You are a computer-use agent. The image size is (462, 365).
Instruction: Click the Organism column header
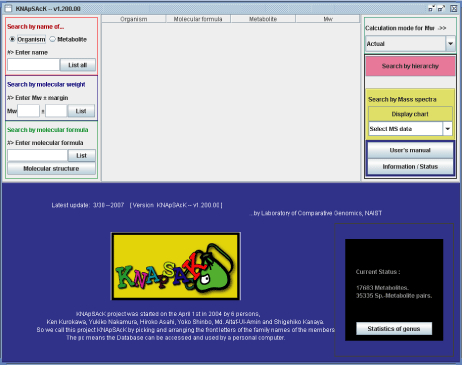(134, 19)
